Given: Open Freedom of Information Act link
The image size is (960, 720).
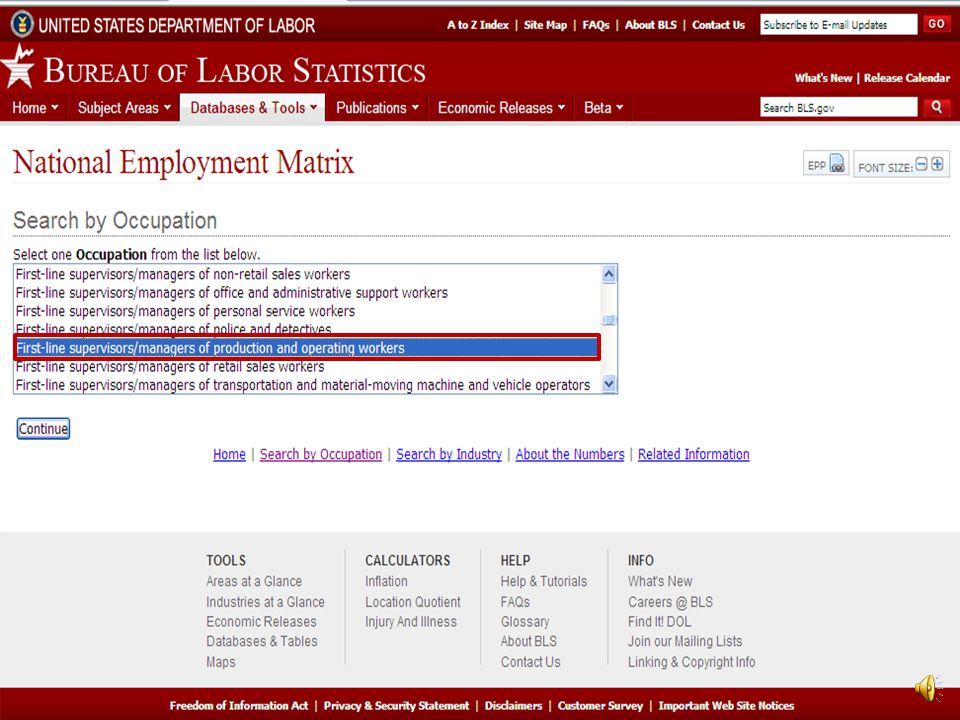Looking at the screenshot, I should pyautogui.click(x=239, y=706).
